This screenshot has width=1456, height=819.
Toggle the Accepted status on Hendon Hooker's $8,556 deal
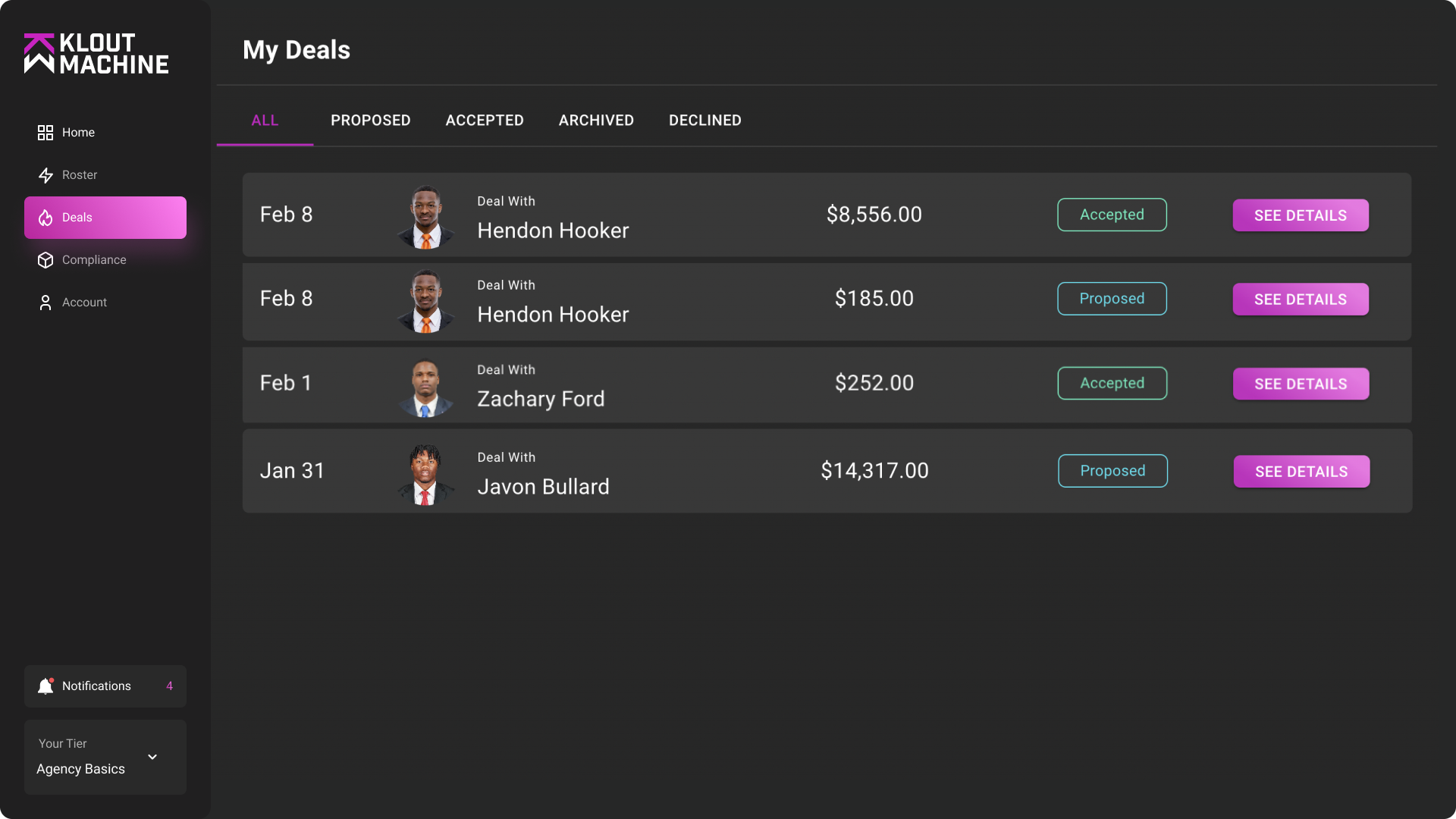[1112, 215]
